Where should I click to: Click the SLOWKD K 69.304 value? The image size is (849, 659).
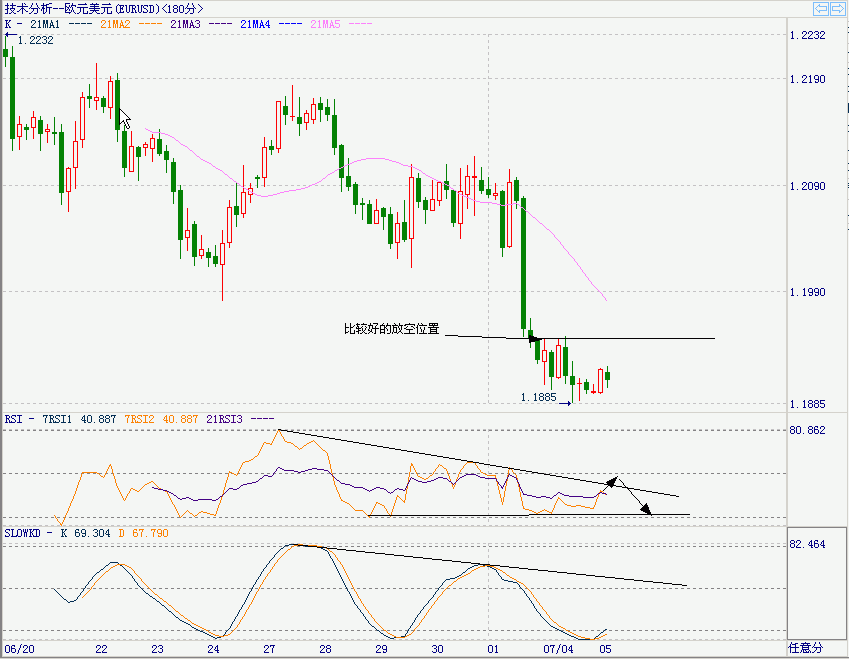click(85, 533)
